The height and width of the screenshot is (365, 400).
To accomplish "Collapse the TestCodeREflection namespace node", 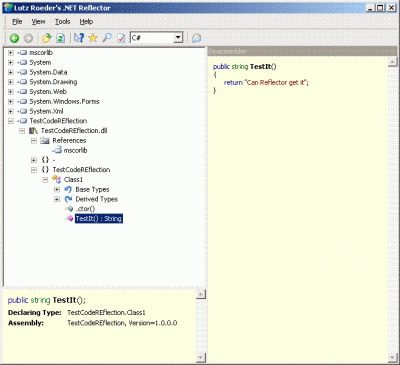I will coord(34,170).
